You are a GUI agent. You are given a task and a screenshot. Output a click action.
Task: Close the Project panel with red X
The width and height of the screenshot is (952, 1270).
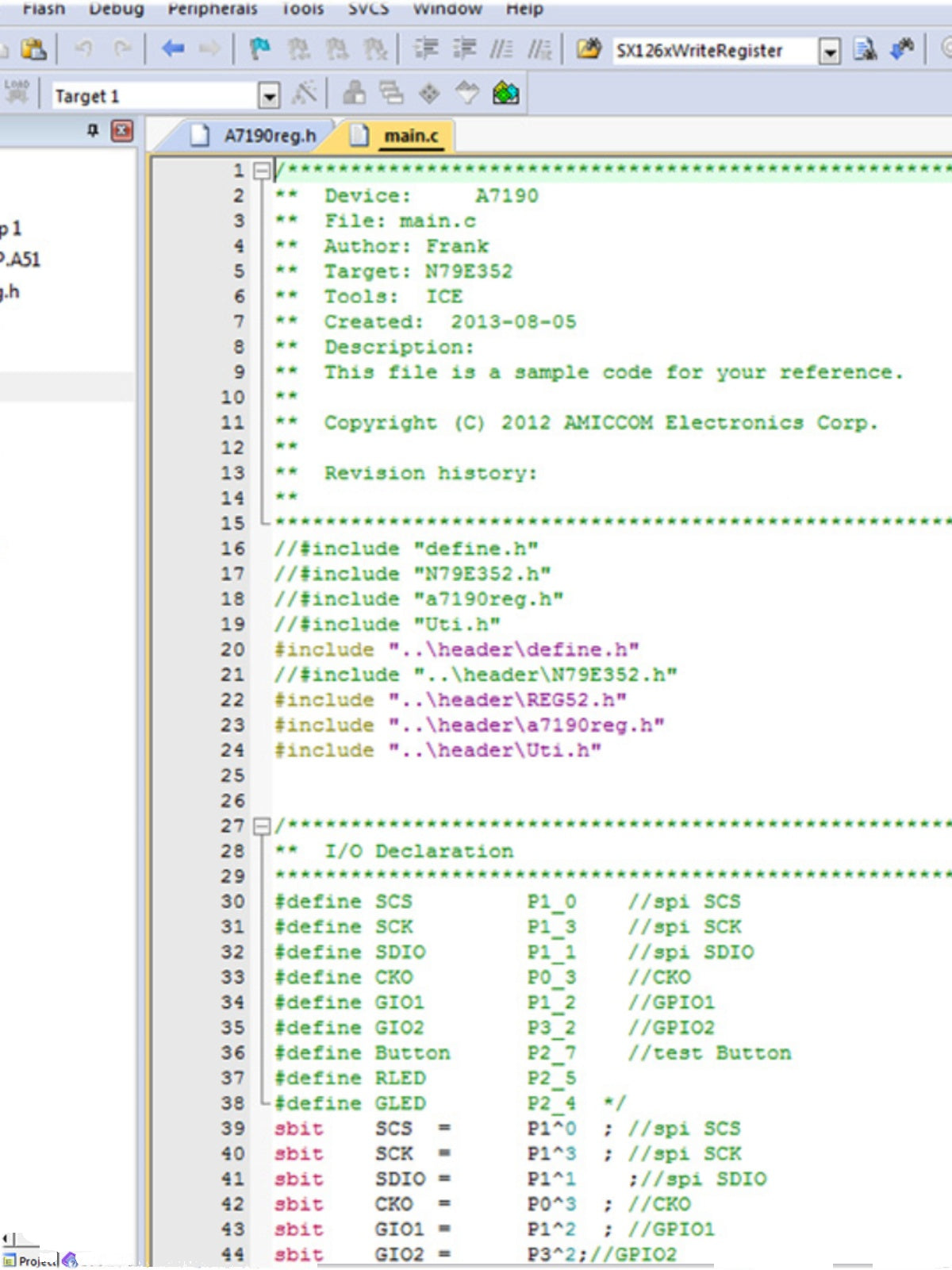coord(122,130)
